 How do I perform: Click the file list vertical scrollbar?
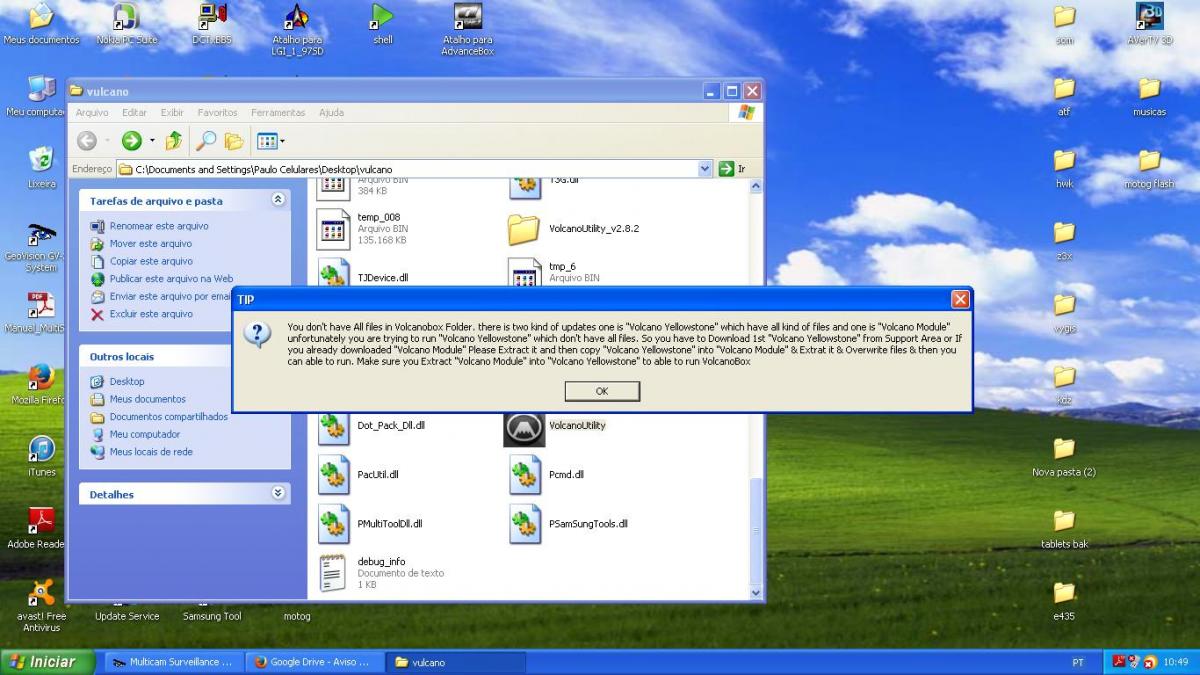pos(757,390)
